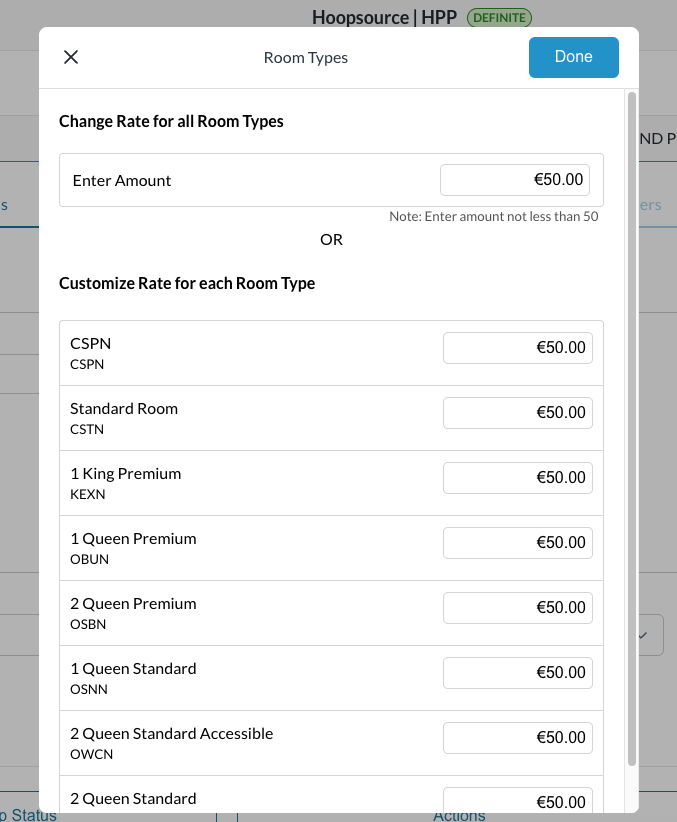The height and width of the screenshot is (822, 677).
Task: Change the 1 Queen Premium OBUN rate
Action: [517, 542]
